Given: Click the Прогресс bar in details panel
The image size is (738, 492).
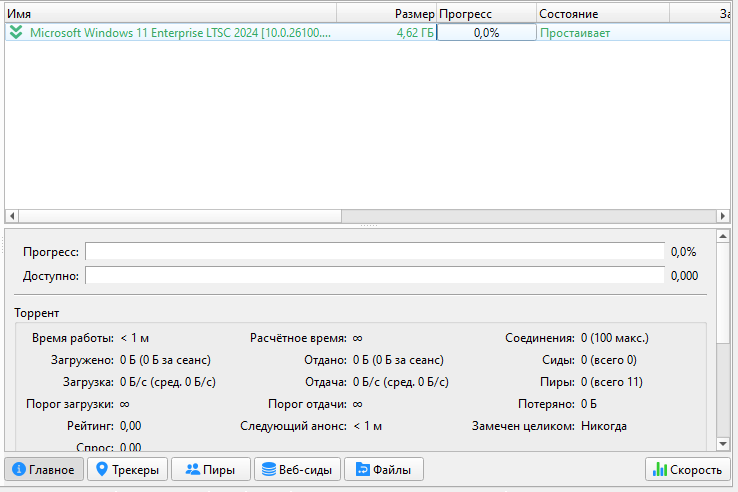Looking at the screenshot, I should point(375,251).
